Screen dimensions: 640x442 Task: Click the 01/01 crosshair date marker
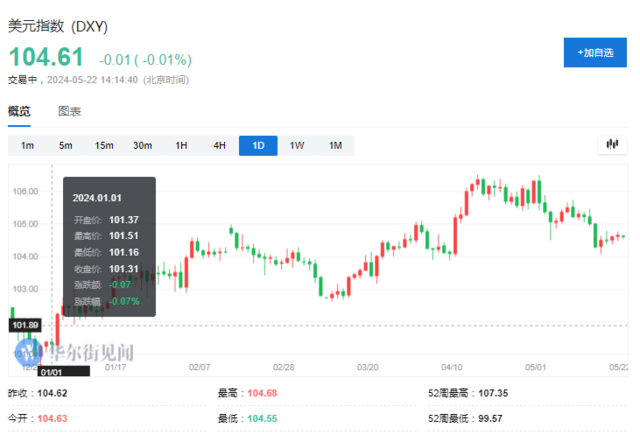(52, 371)
